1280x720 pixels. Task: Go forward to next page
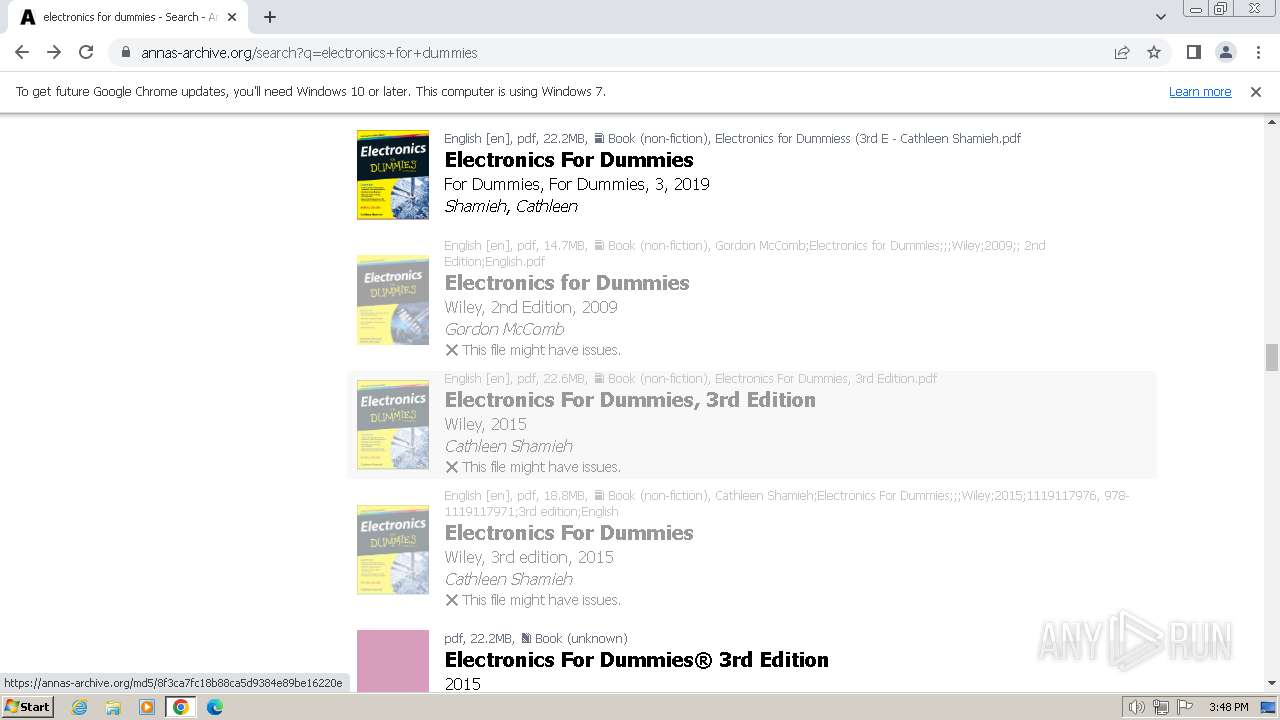click(54, 52)
